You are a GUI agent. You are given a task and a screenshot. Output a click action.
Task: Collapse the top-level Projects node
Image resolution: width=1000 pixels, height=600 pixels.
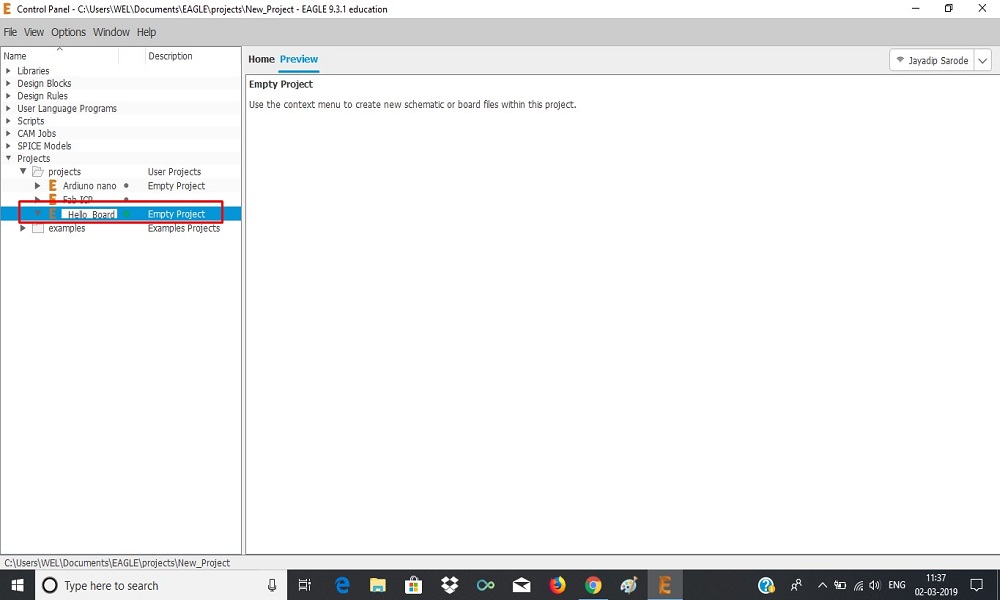tap(8, 158)
